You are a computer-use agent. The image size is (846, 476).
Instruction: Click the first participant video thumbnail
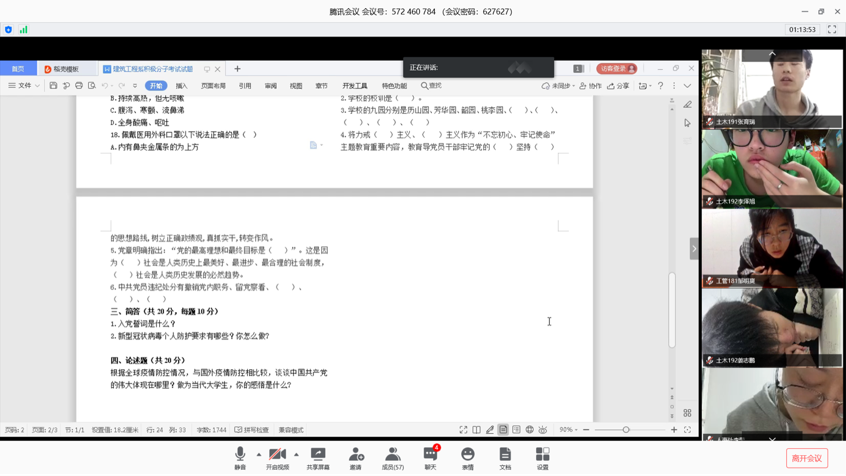[771, 89]
